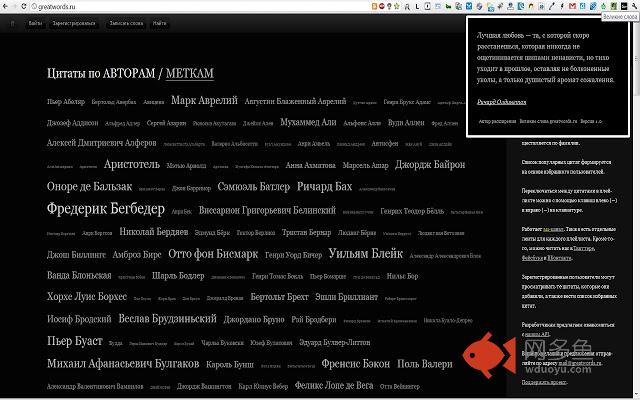The height and width of the screenshot is (400, 640).
Task: Click the lightbulb extension icon
Action: click(x=389, y=6)
